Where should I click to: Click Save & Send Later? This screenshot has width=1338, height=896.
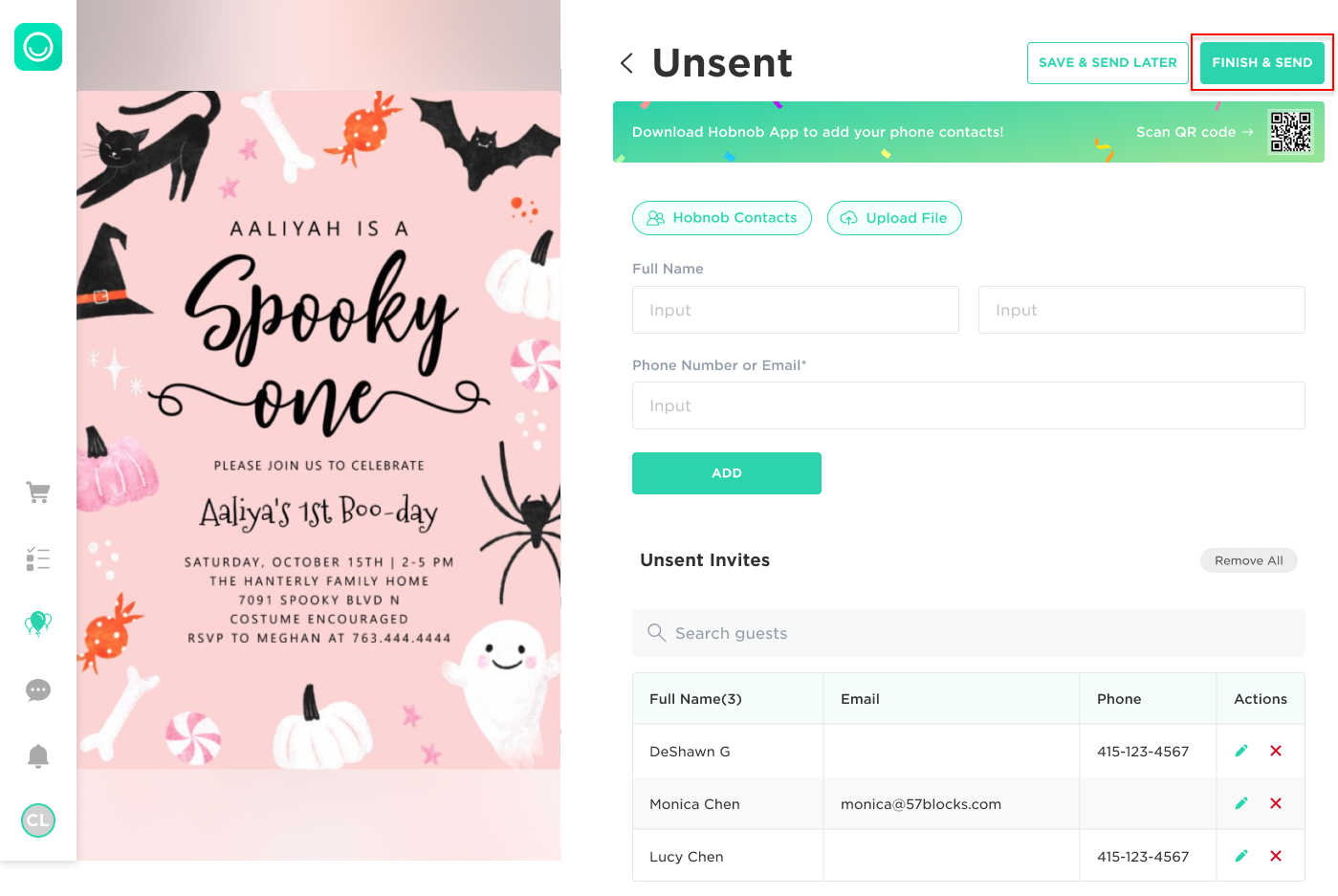(x=1108, y=62)
